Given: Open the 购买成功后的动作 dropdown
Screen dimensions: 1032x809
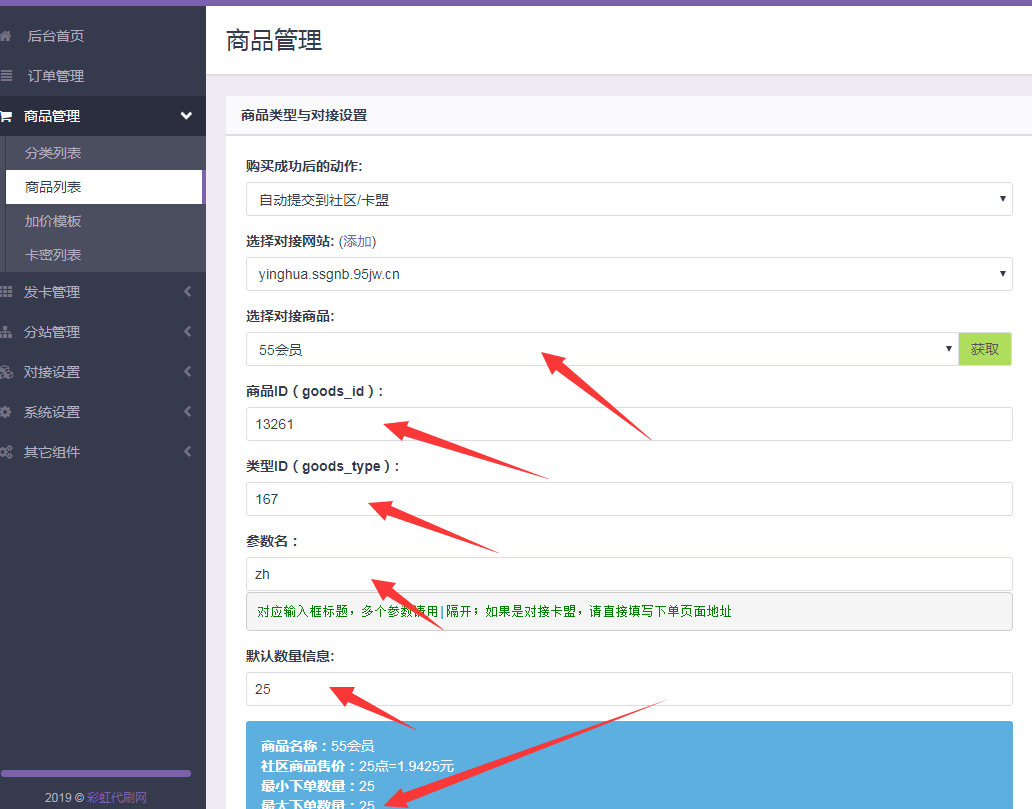Looking at the screenshot, I should 629,198.
